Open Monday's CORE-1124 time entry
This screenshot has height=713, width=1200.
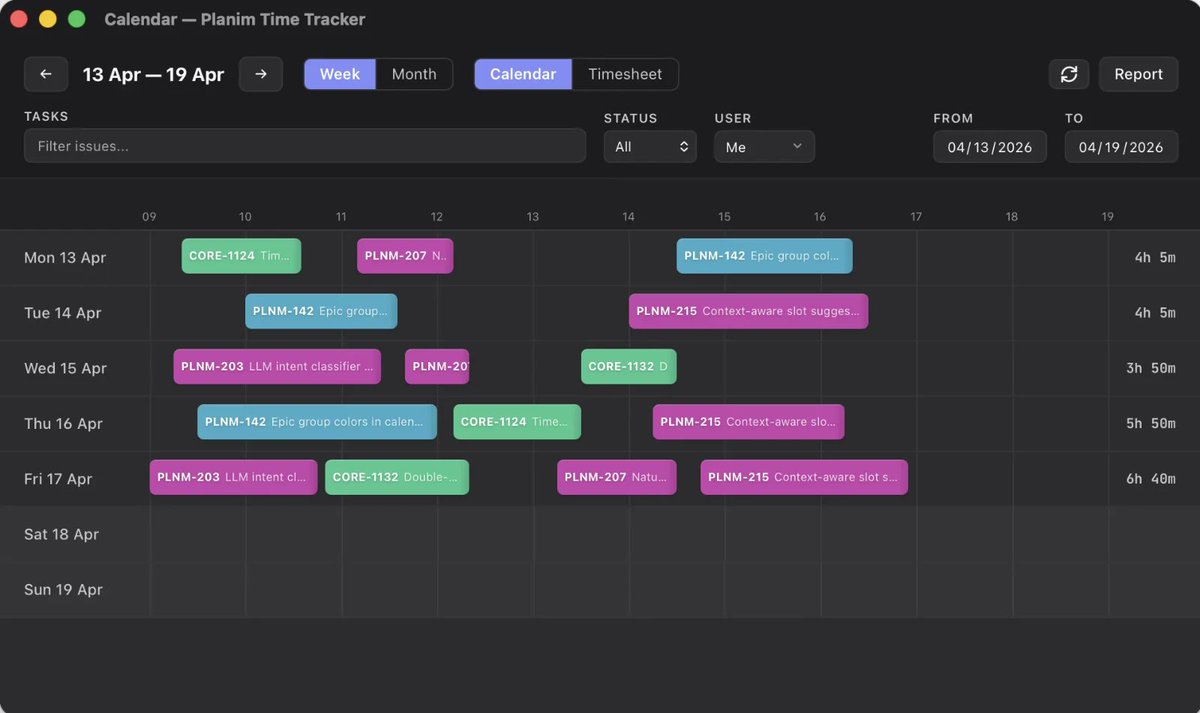241,256
